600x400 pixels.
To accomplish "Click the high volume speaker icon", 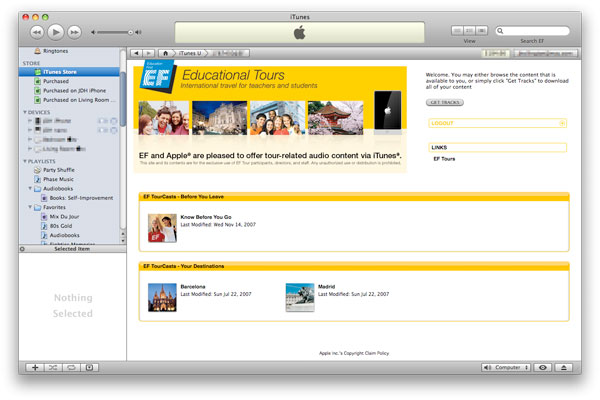I will [138, 33].
